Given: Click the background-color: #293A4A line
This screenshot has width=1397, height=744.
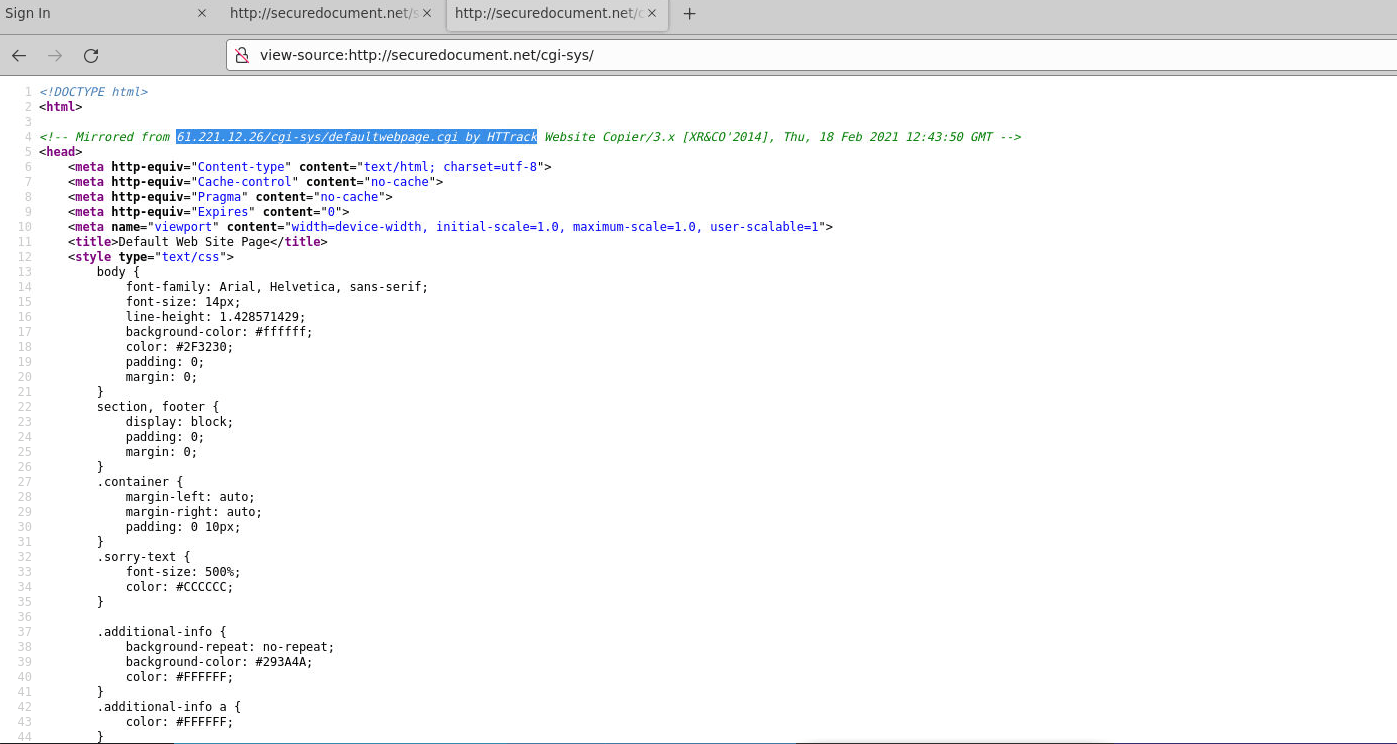Looking at the screenshot, I should point(219,662).
